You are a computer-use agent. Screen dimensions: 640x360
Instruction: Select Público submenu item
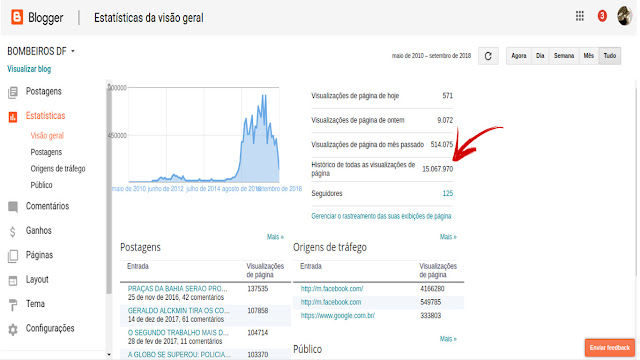[x=41, y=185]
